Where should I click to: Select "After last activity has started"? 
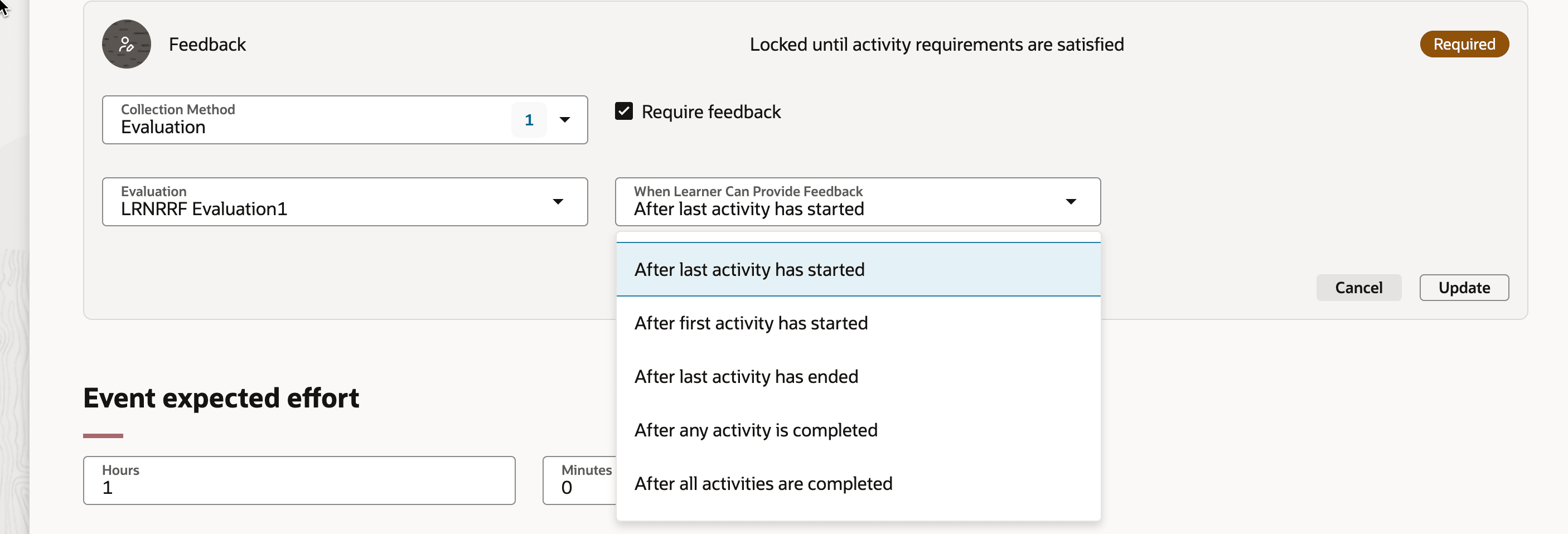click(x=749, y=269)
